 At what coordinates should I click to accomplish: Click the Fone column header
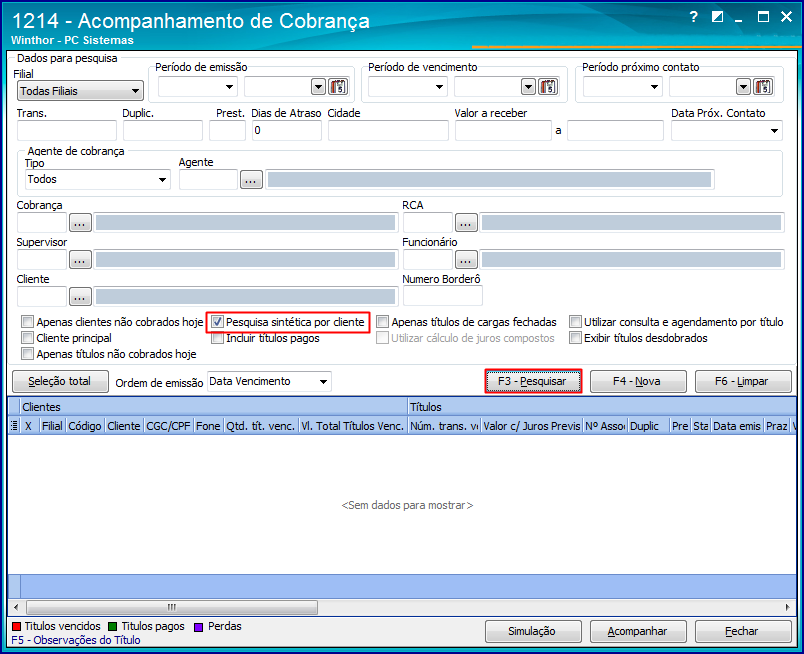[208, 426]
